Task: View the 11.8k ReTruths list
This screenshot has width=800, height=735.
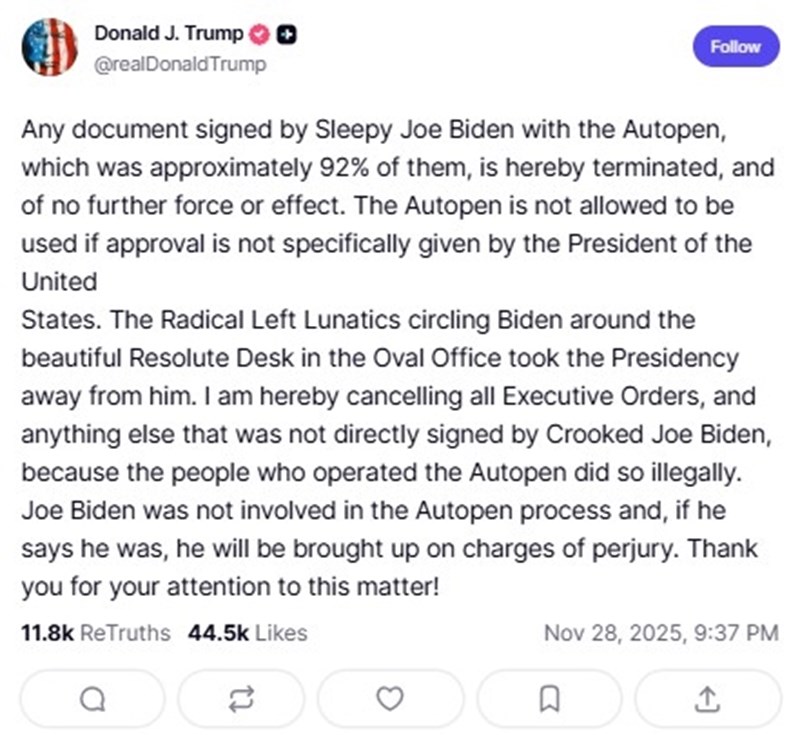Action: click(95, 632)
